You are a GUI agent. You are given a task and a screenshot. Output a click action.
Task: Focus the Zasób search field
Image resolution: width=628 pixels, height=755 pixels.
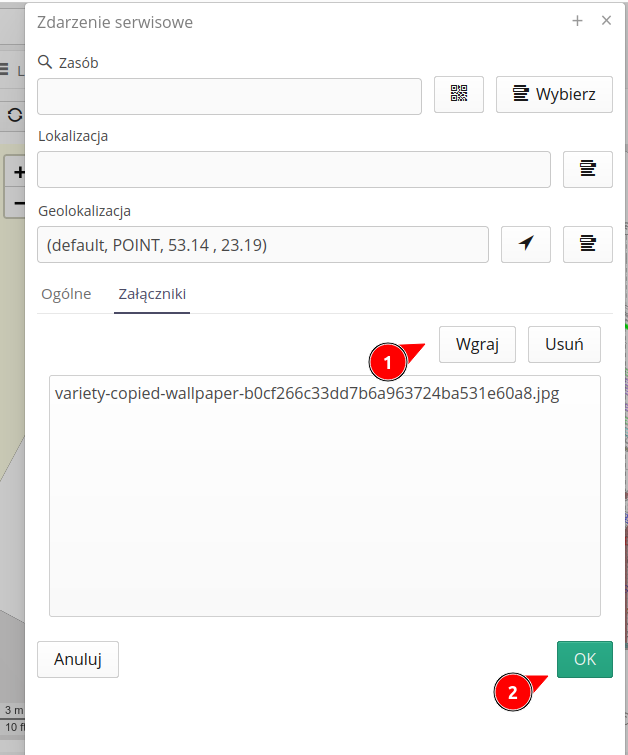click(229, 96)
